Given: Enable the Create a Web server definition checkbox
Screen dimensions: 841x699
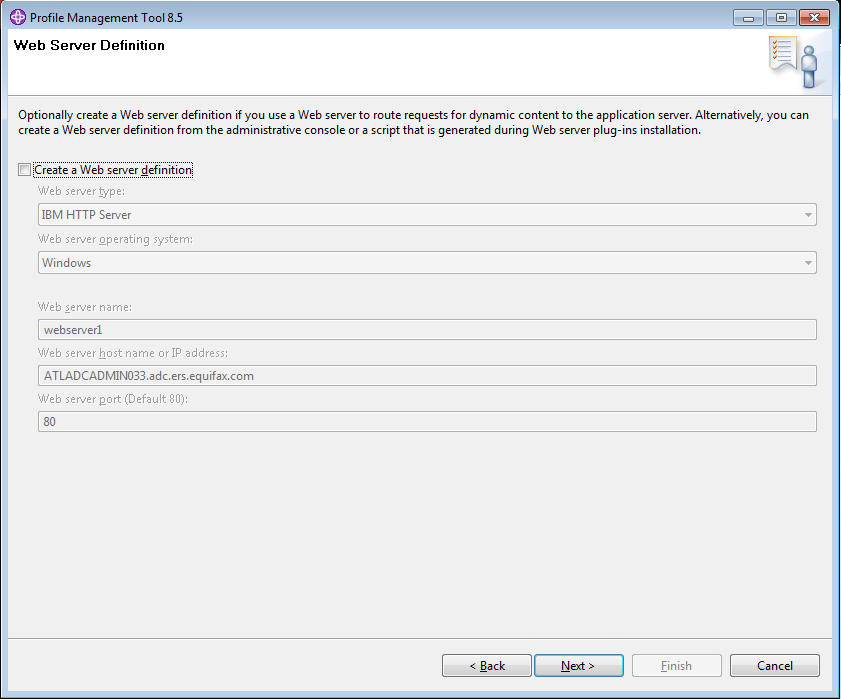Looking at the screenshot, I should coord(24,169).
